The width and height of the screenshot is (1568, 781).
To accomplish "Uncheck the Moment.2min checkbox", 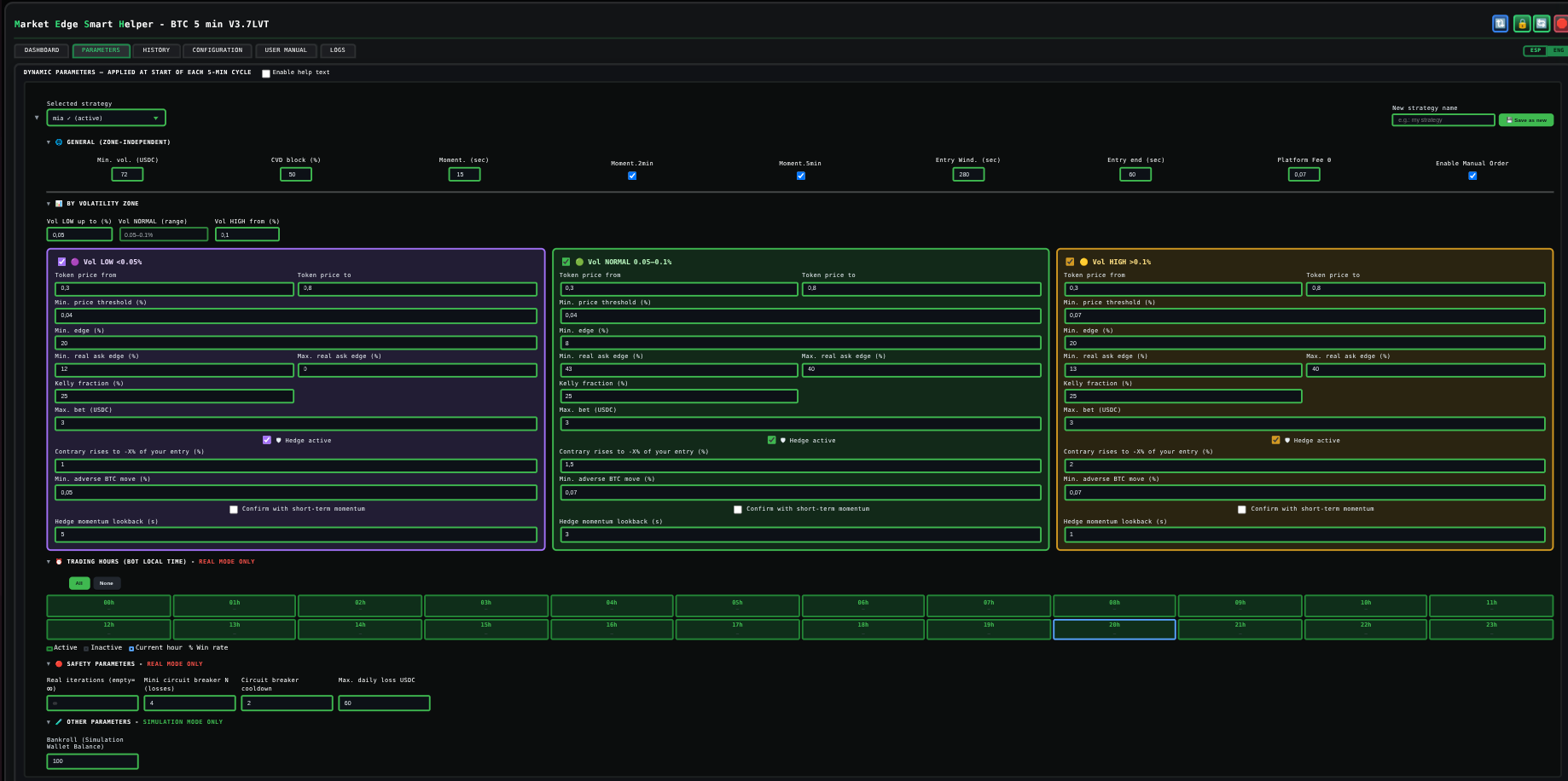I will (x=632, y=176).
